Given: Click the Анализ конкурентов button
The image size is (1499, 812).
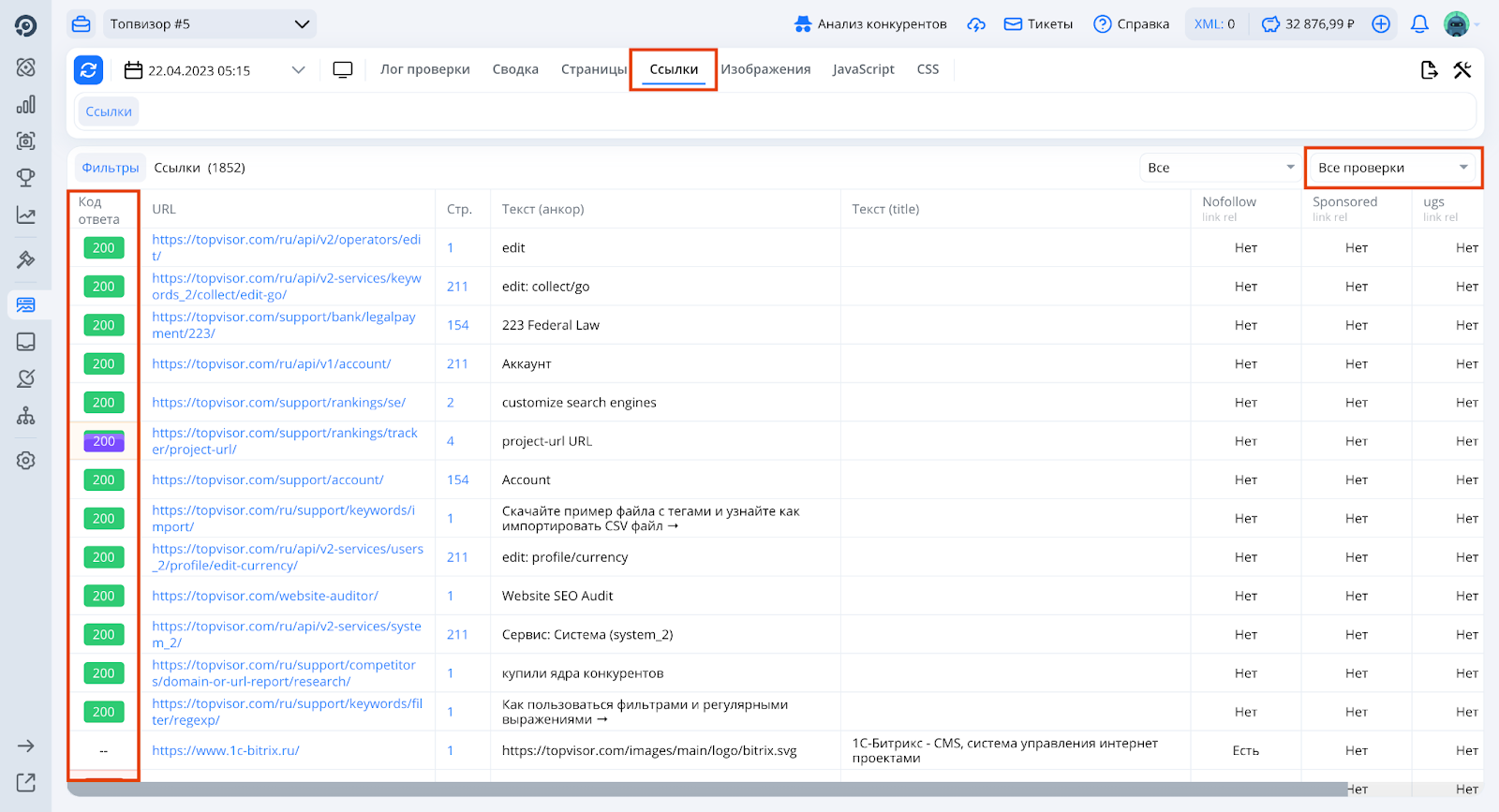Looking at the screenshot, I should (870, 24).
